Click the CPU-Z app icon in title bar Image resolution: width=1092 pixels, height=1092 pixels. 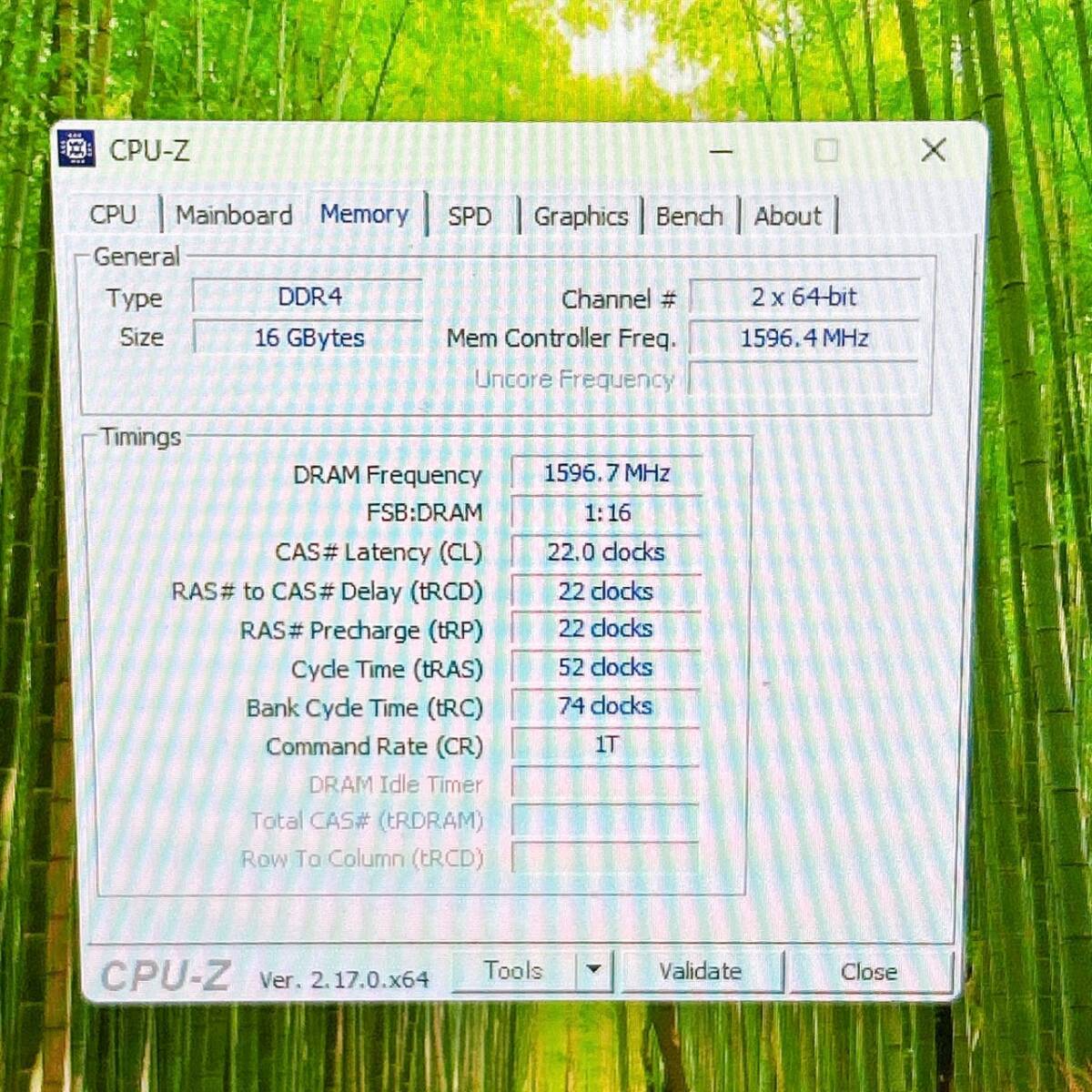point(76,148)
